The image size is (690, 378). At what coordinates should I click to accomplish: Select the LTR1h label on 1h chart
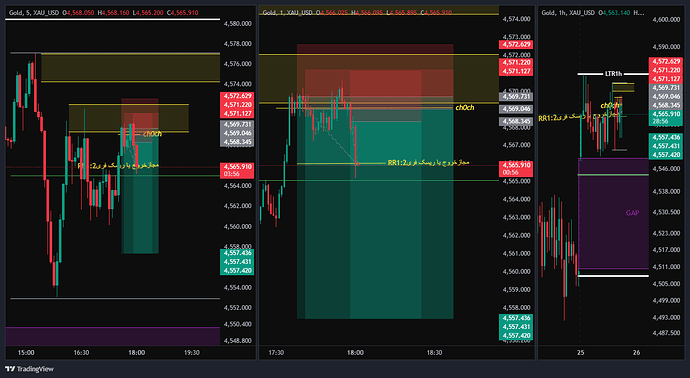(x=613, y=73)
